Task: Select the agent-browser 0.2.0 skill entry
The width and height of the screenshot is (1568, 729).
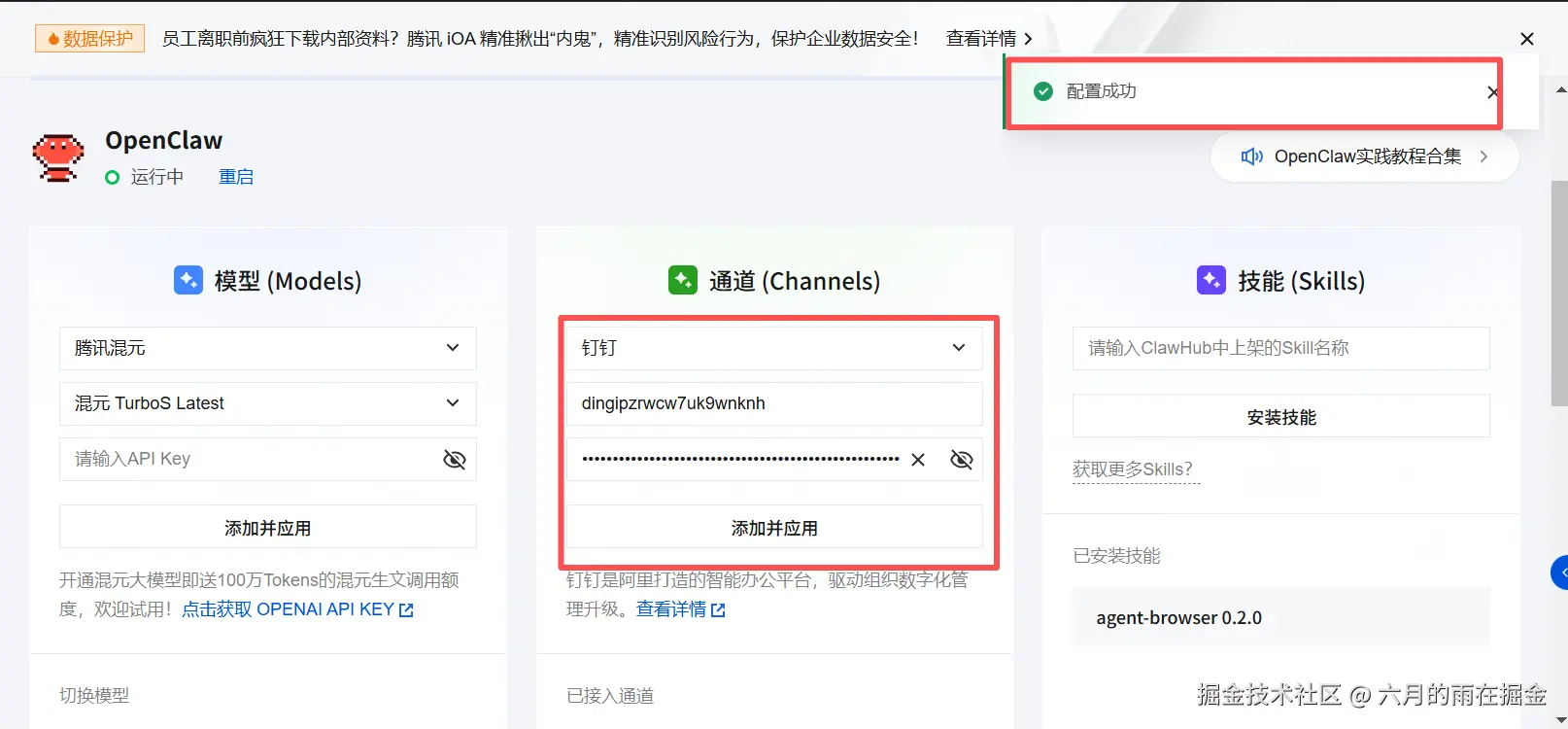Action: tap(1281, 616)
